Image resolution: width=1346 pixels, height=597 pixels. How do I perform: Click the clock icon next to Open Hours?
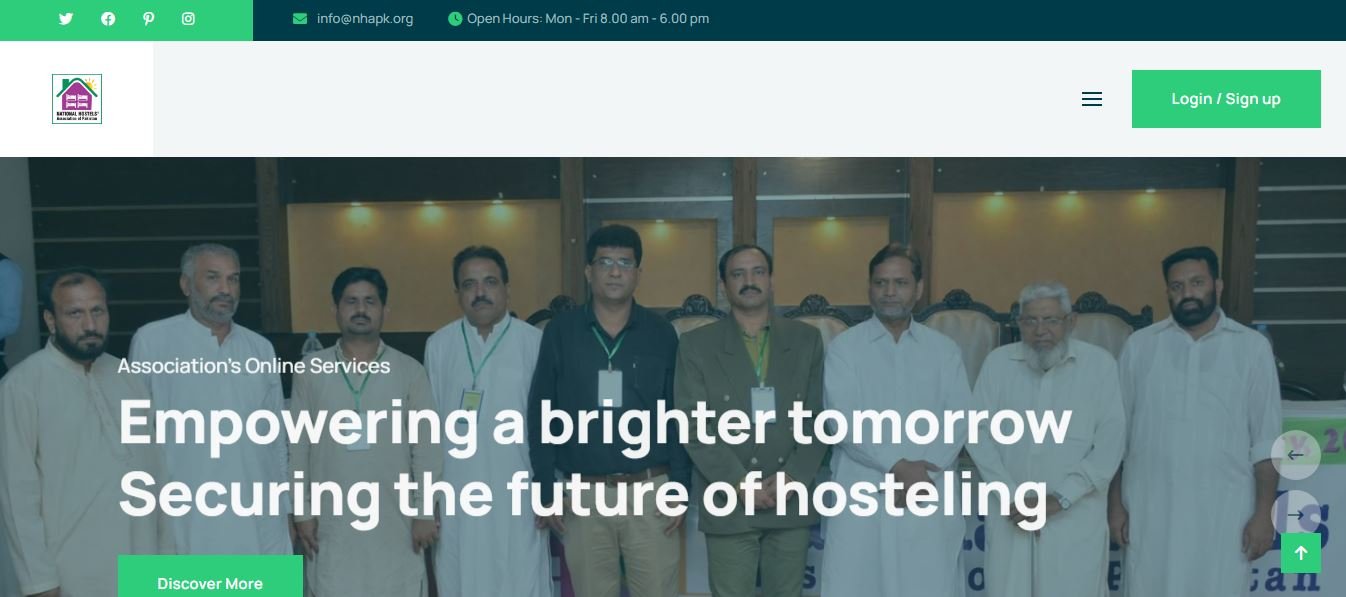coord(455,18)
